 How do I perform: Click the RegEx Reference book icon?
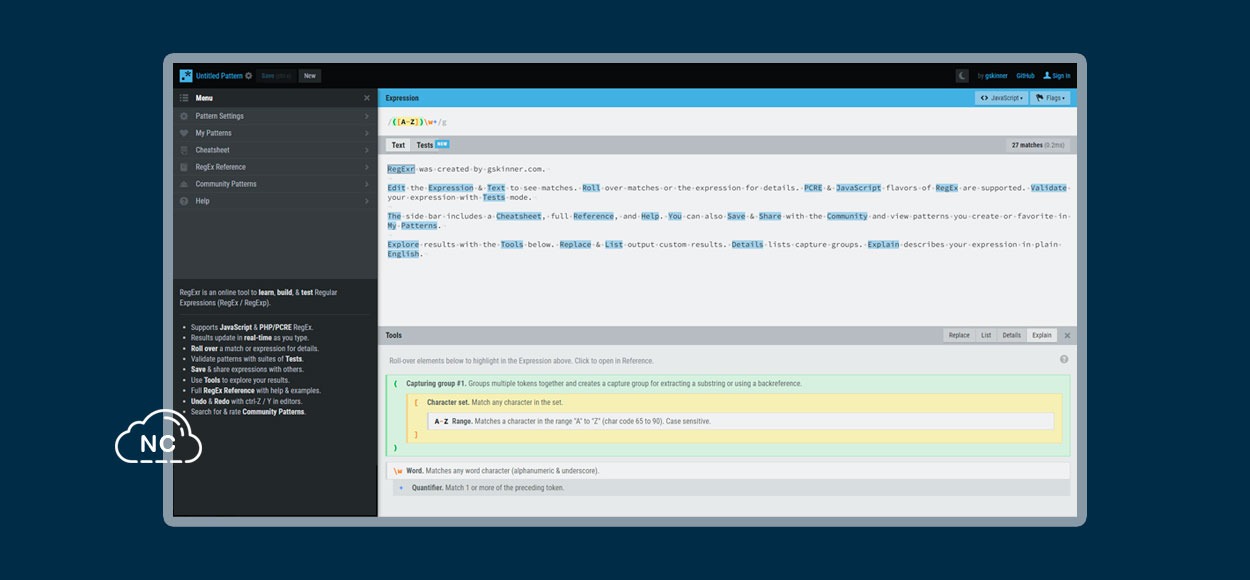pyautogui.click(x=184, y=167)
